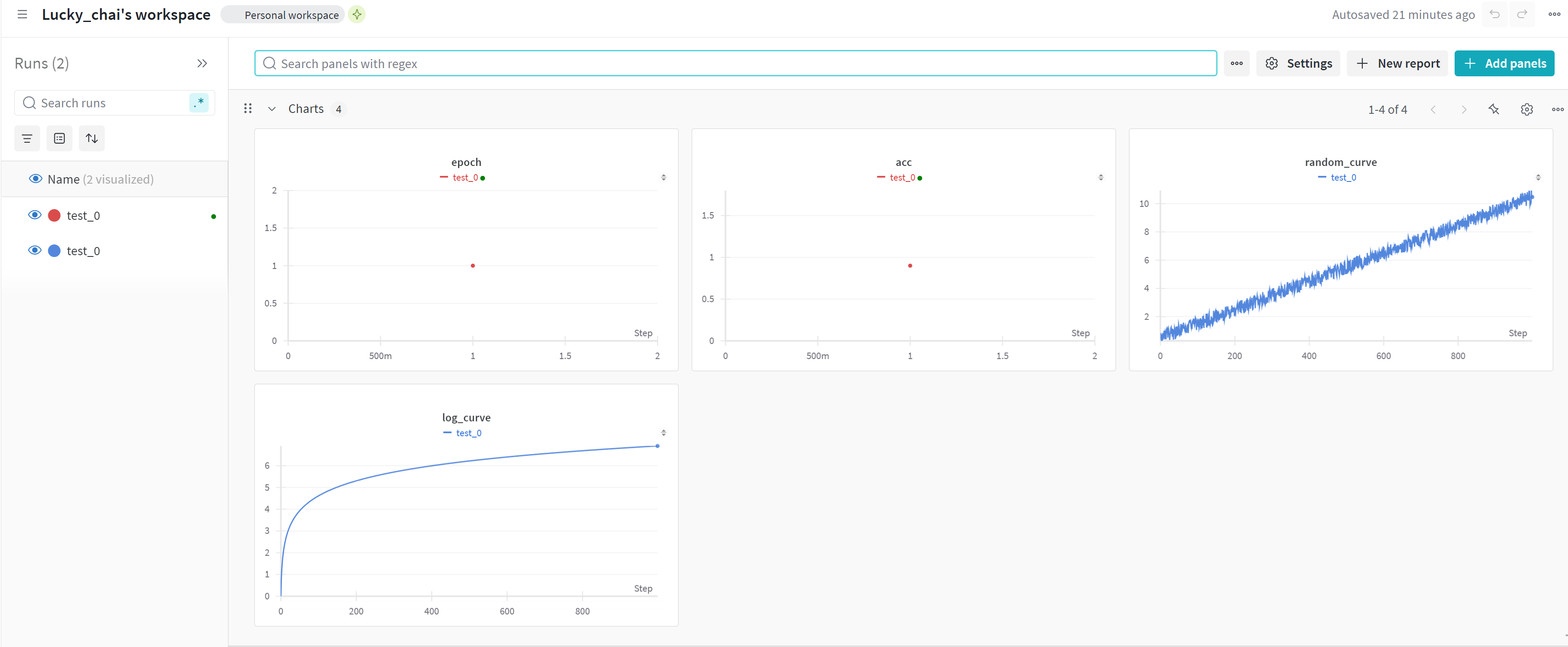The image size is (1568, 647).
Task: Hide the red test_0 run
Action: click(34, 215)
